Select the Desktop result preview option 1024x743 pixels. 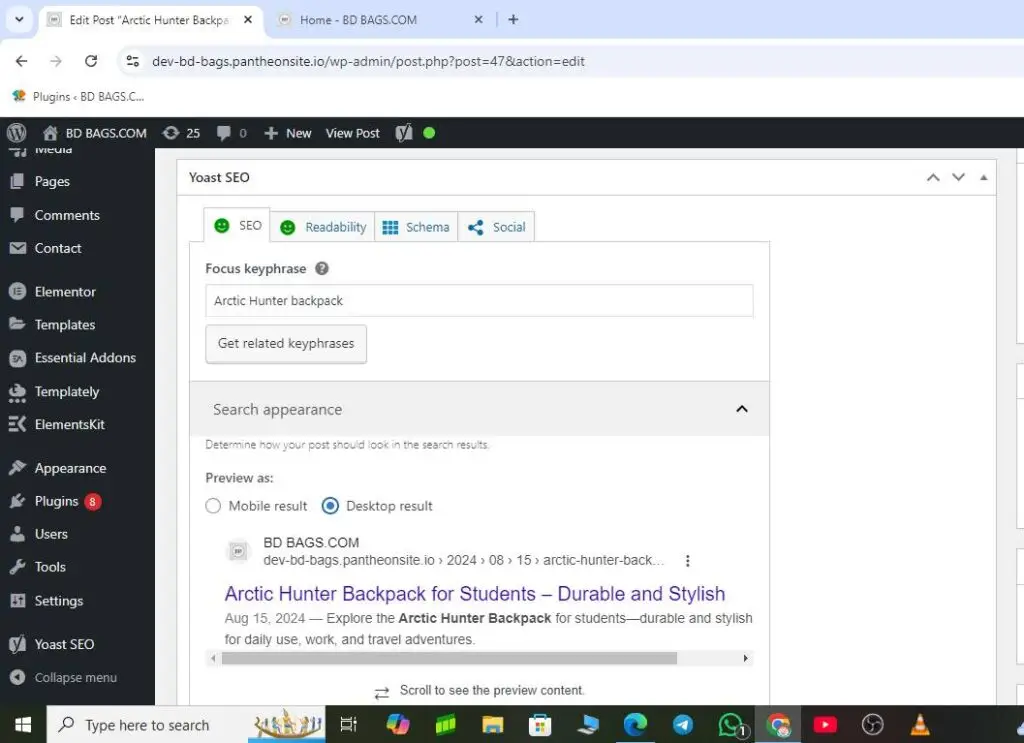[x=330, y=506]
